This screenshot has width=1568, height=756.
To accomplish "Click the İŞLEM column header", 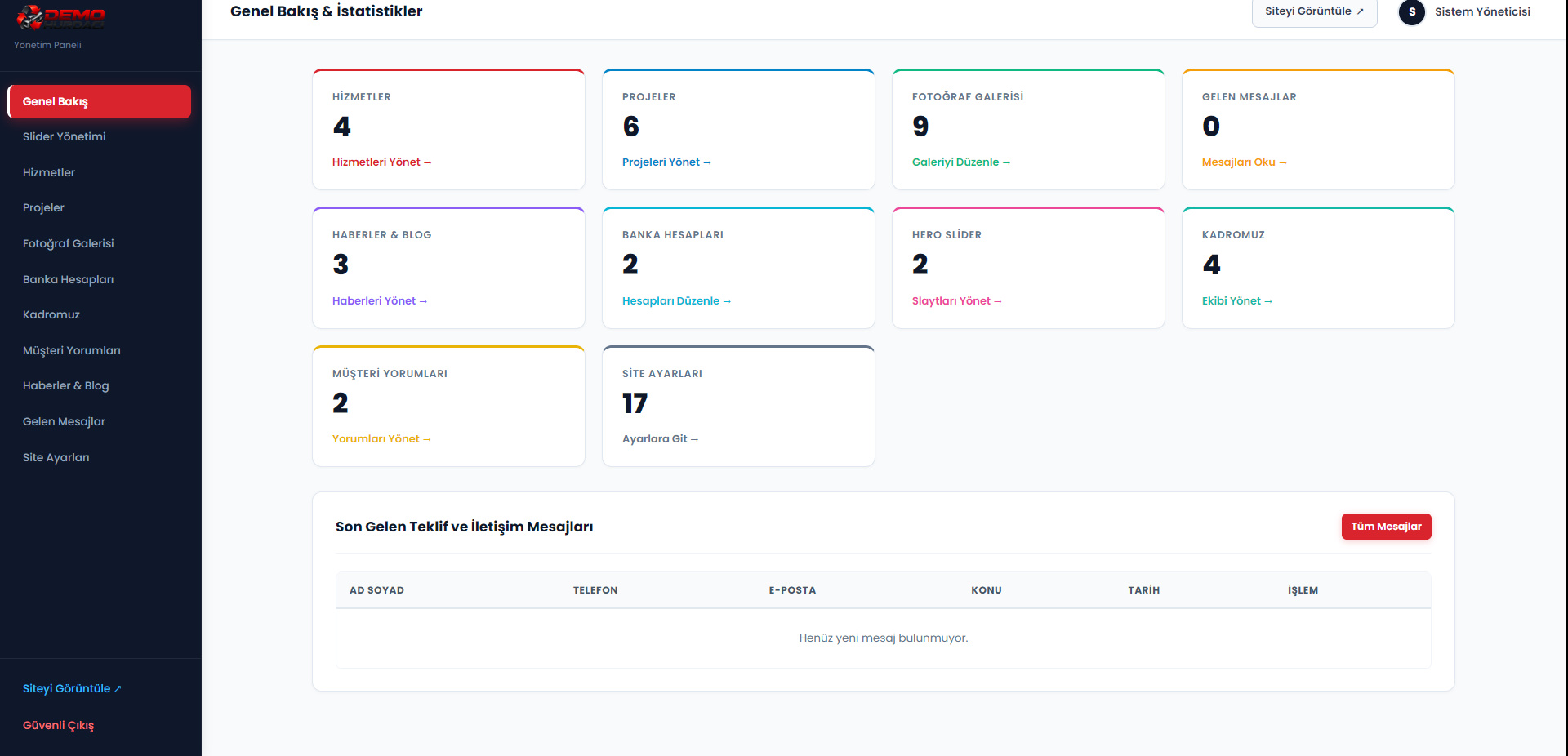I will pyautogui.click(x=1303, y=590).
